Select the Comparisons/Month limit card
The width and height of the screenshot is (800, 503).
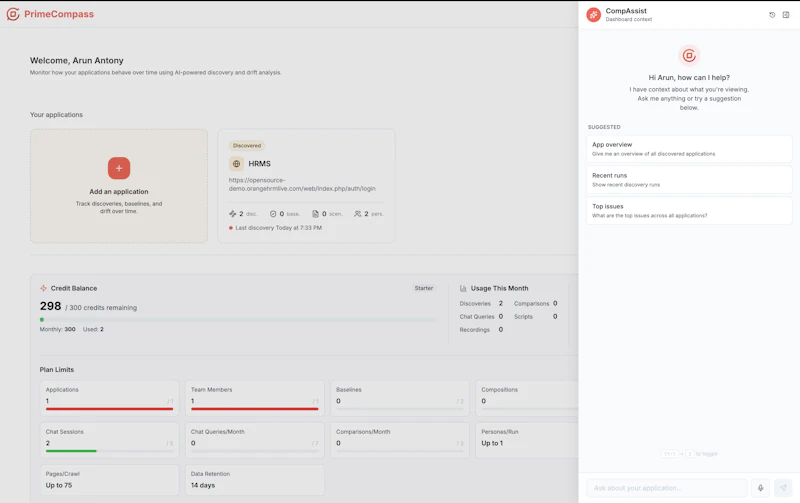coord(399,440)
